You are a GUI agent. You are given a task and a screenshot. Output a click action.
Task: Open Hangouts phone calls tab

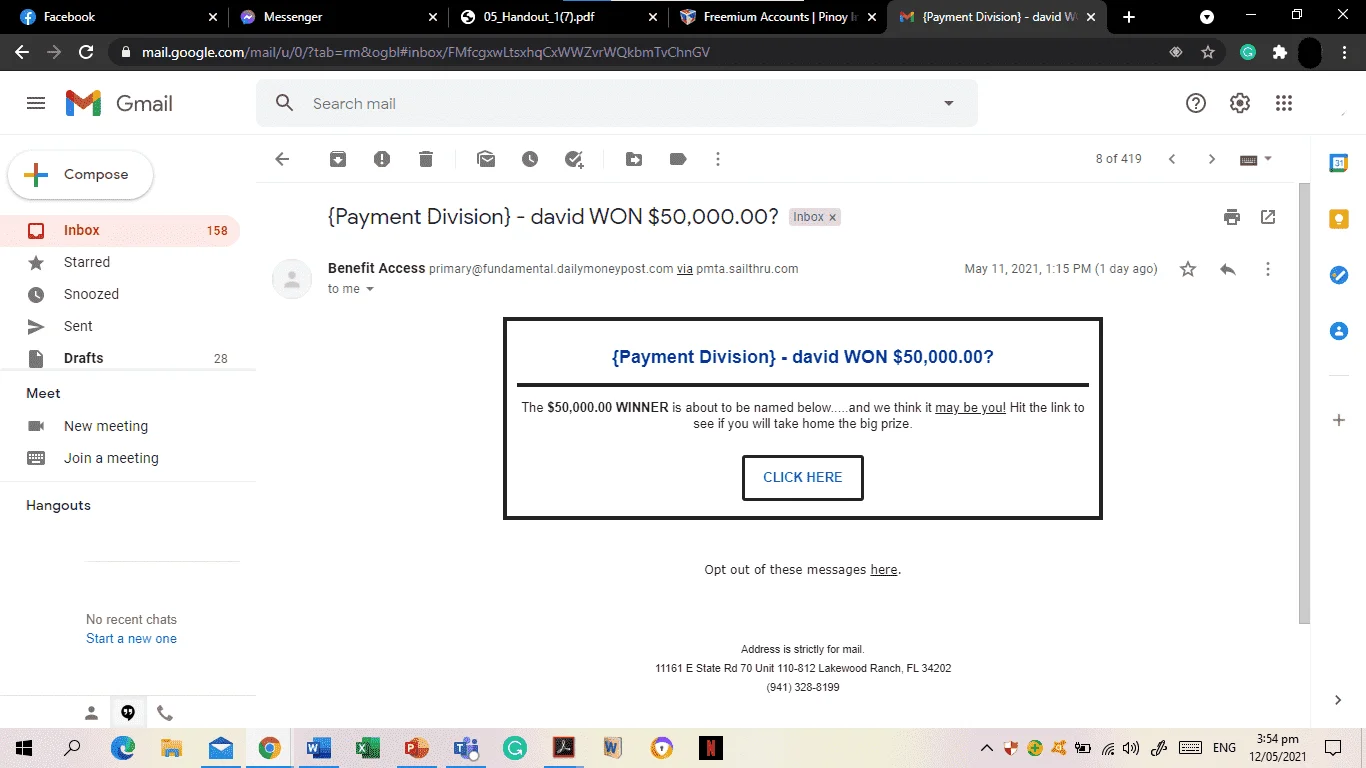165,713
